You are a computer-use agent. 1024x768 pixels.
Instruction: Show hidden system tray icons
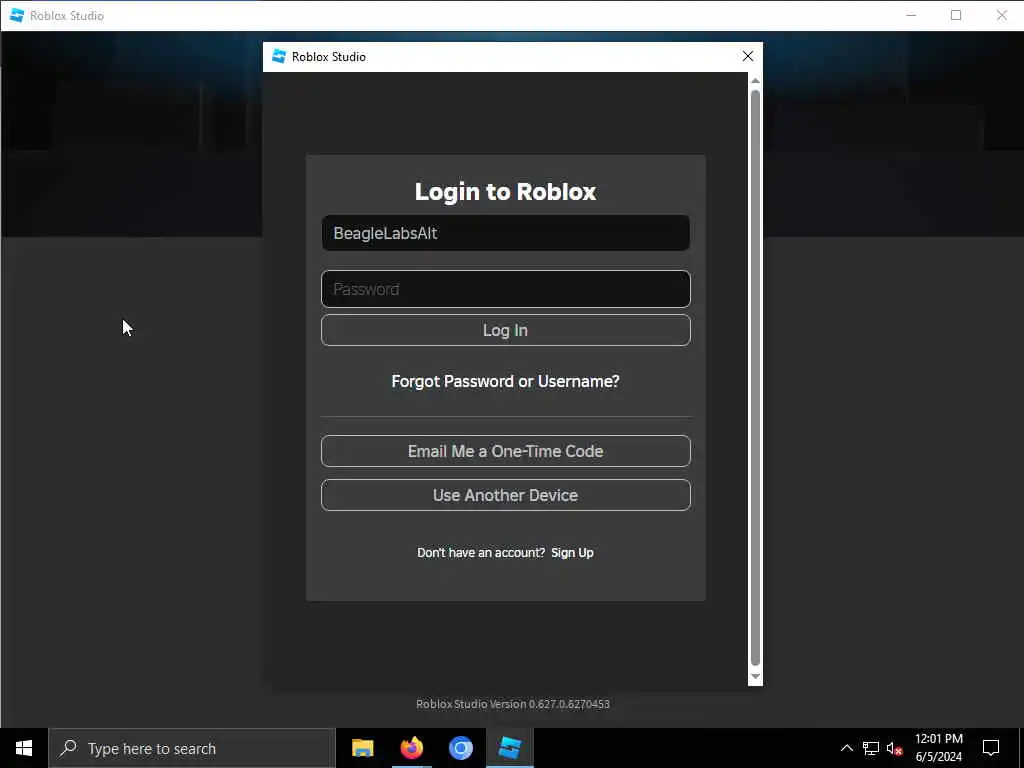846,748
